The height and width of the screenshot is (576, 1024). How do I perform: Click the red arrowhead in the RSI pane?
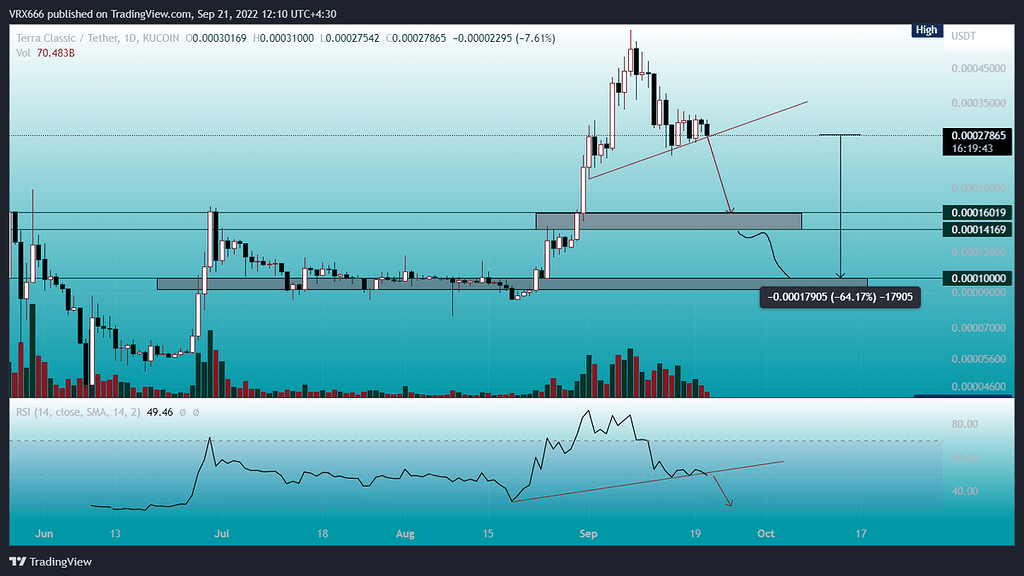pos(731,503)
